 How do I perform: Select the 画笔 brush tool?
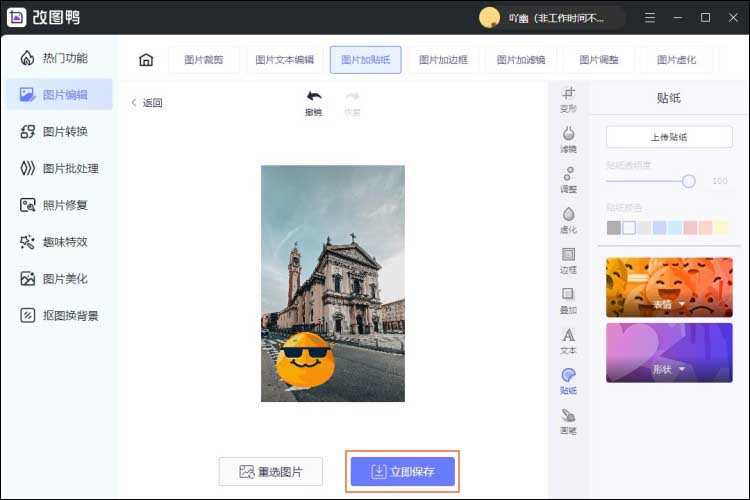[x=568, y=421]
